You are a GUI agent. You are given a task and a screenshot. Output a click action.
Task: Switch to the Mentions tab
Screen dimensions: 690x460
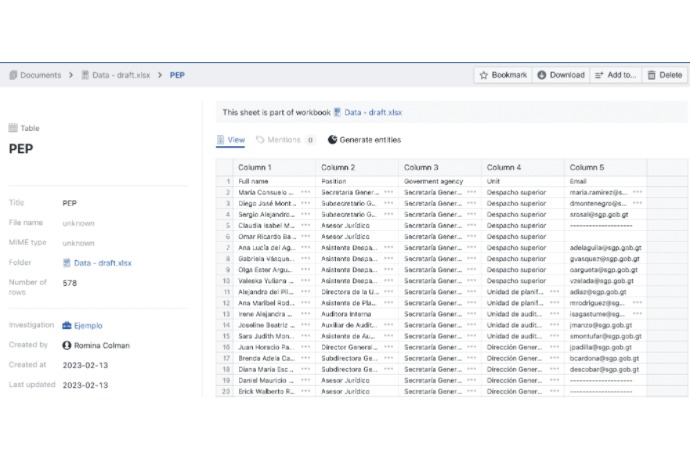coord(284,140)
